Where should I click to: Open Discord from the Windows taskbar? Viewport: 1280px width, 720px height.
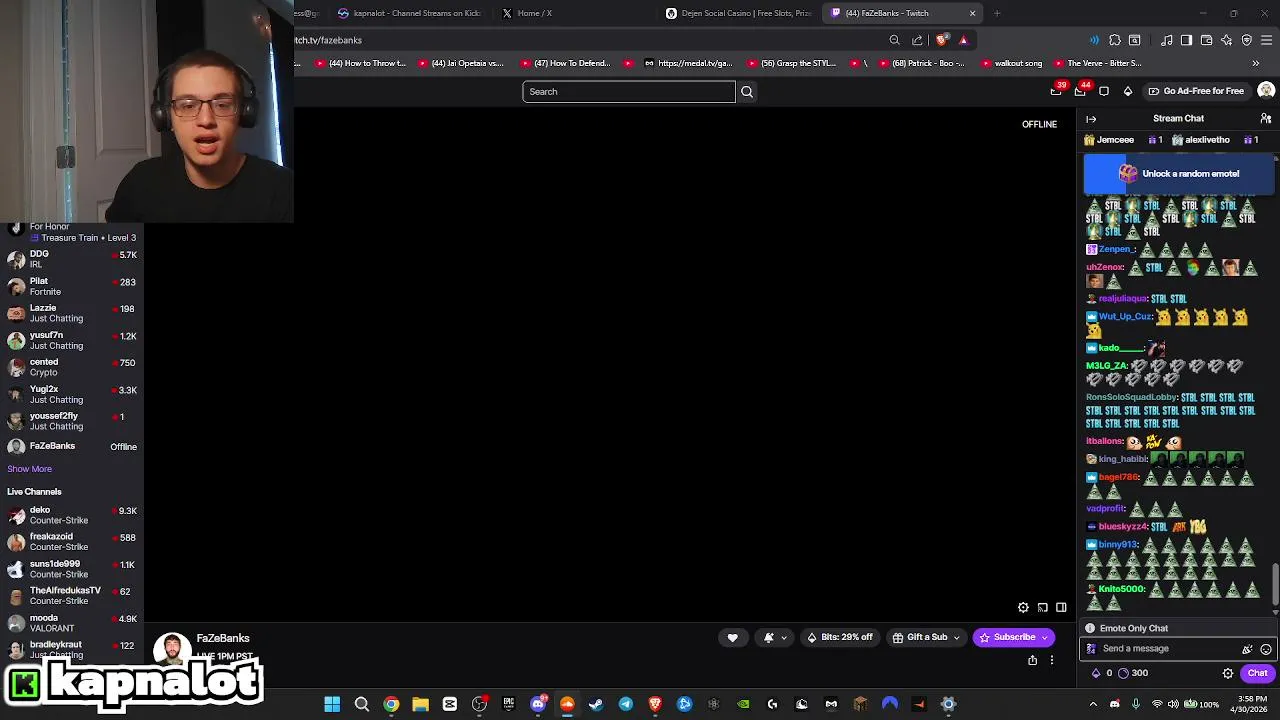538,704
